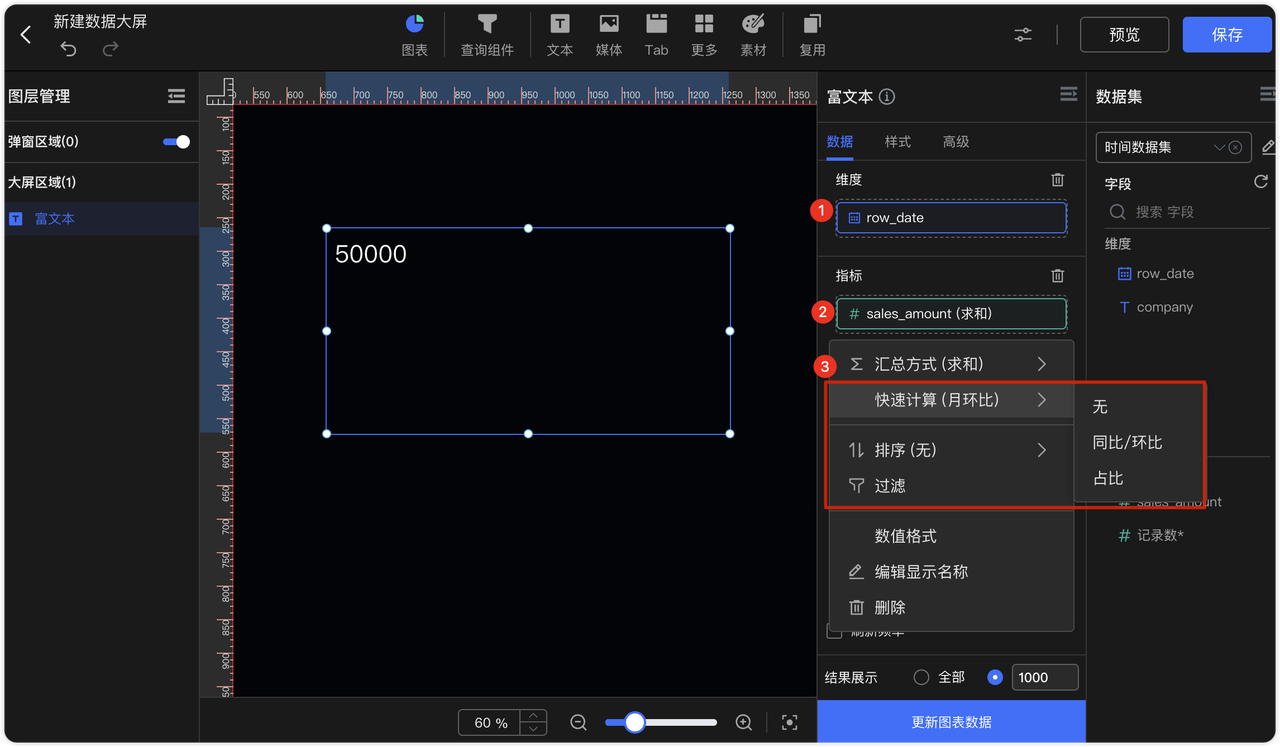Decrease zoom with stepper down arrow

pos(534,729)
